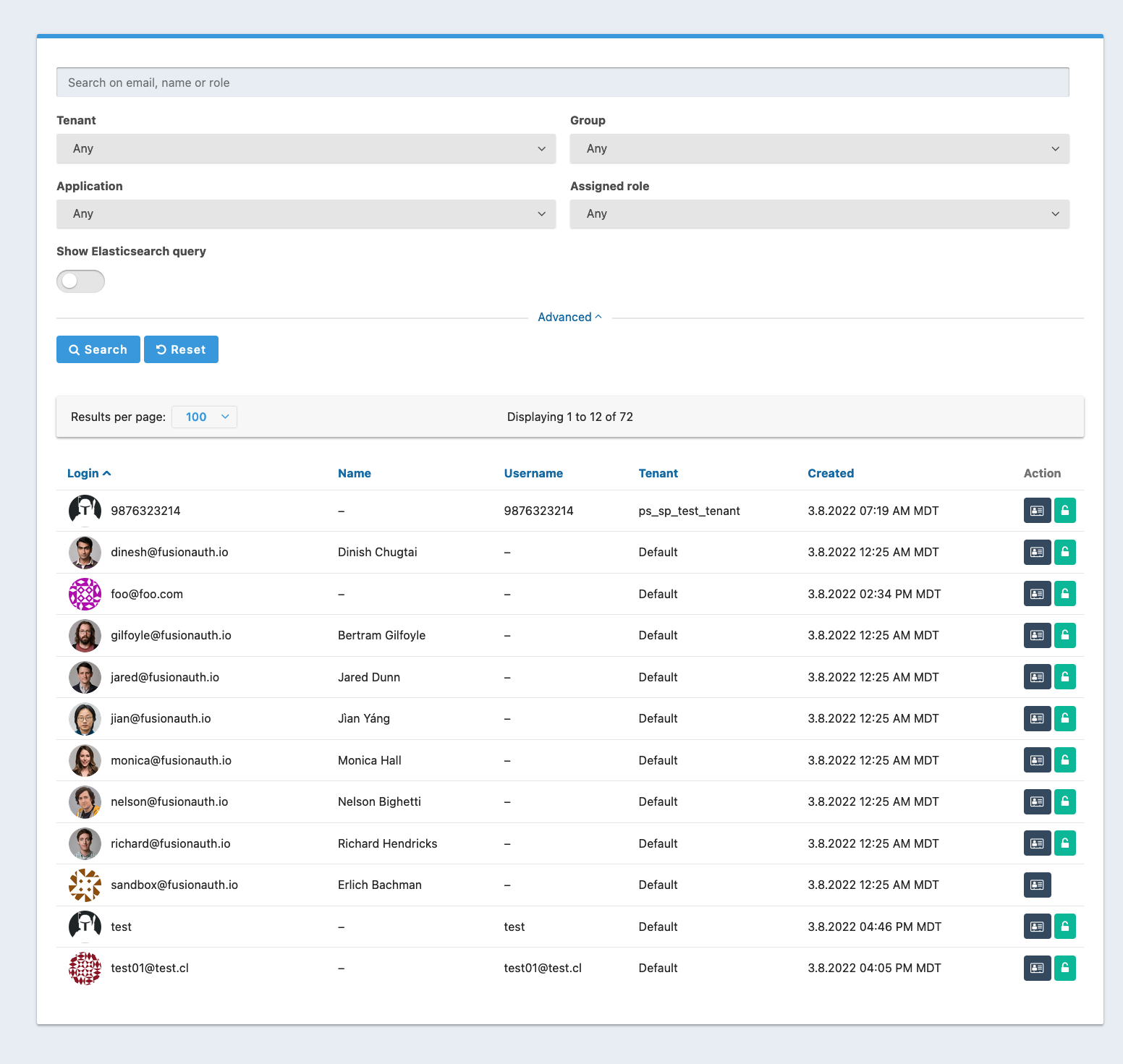This screenshot has width=1123, height=1064.
Task: Toggle Show Elasticsearch query switch
Action: (80, 281)
